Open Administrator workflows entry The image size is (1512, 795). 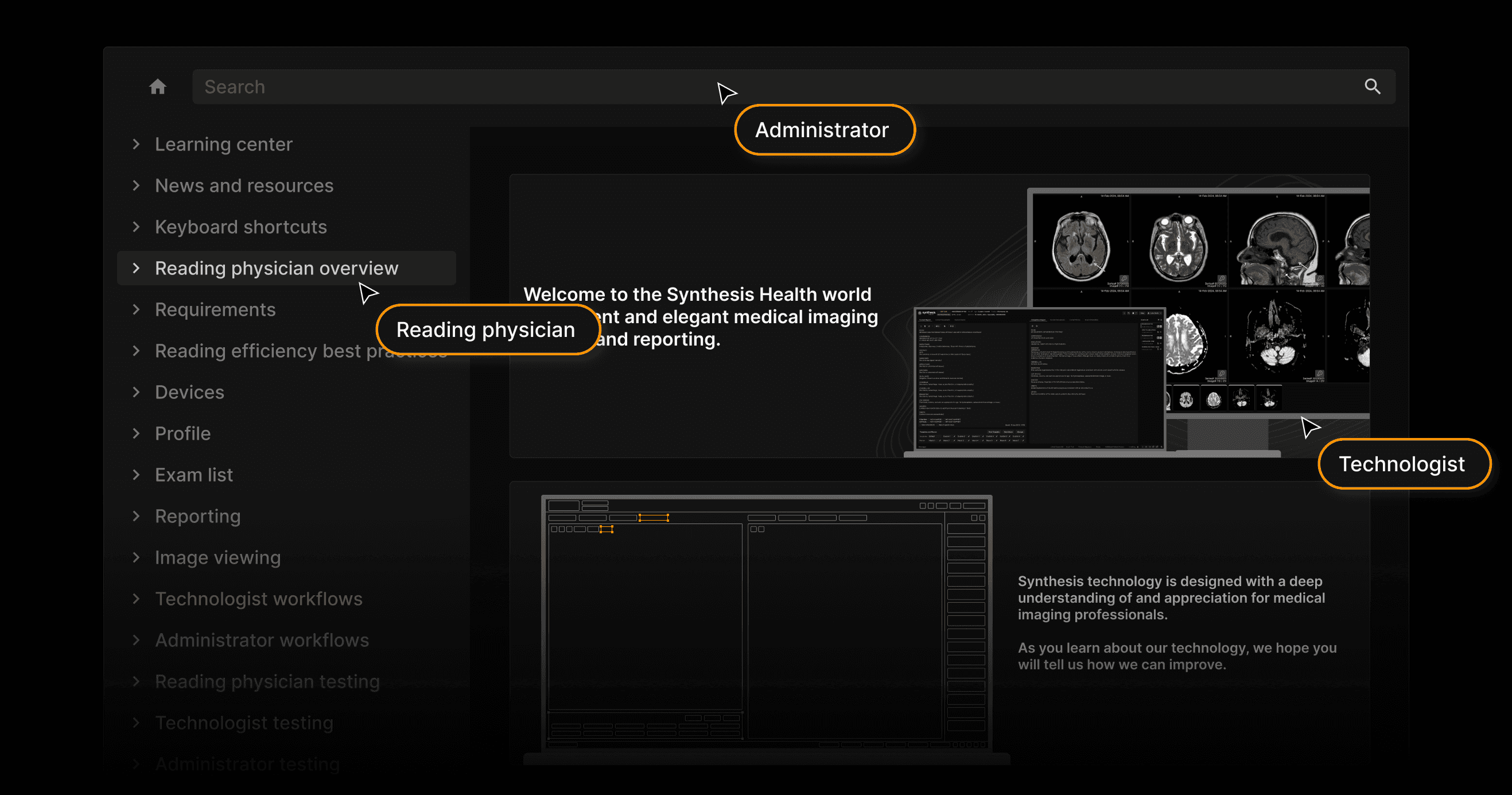tap(262, 640)
